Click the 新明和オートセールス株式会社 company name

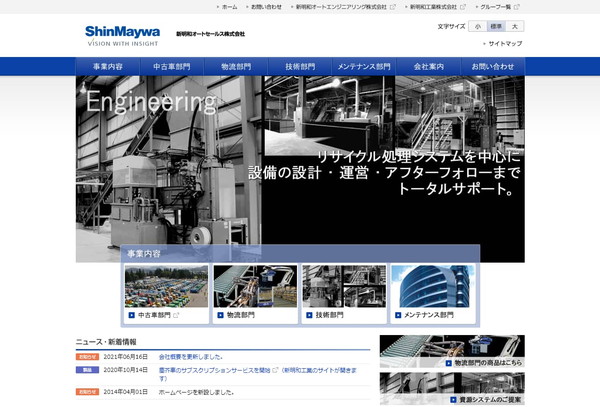pyautogui.click(x=210, y=34)
